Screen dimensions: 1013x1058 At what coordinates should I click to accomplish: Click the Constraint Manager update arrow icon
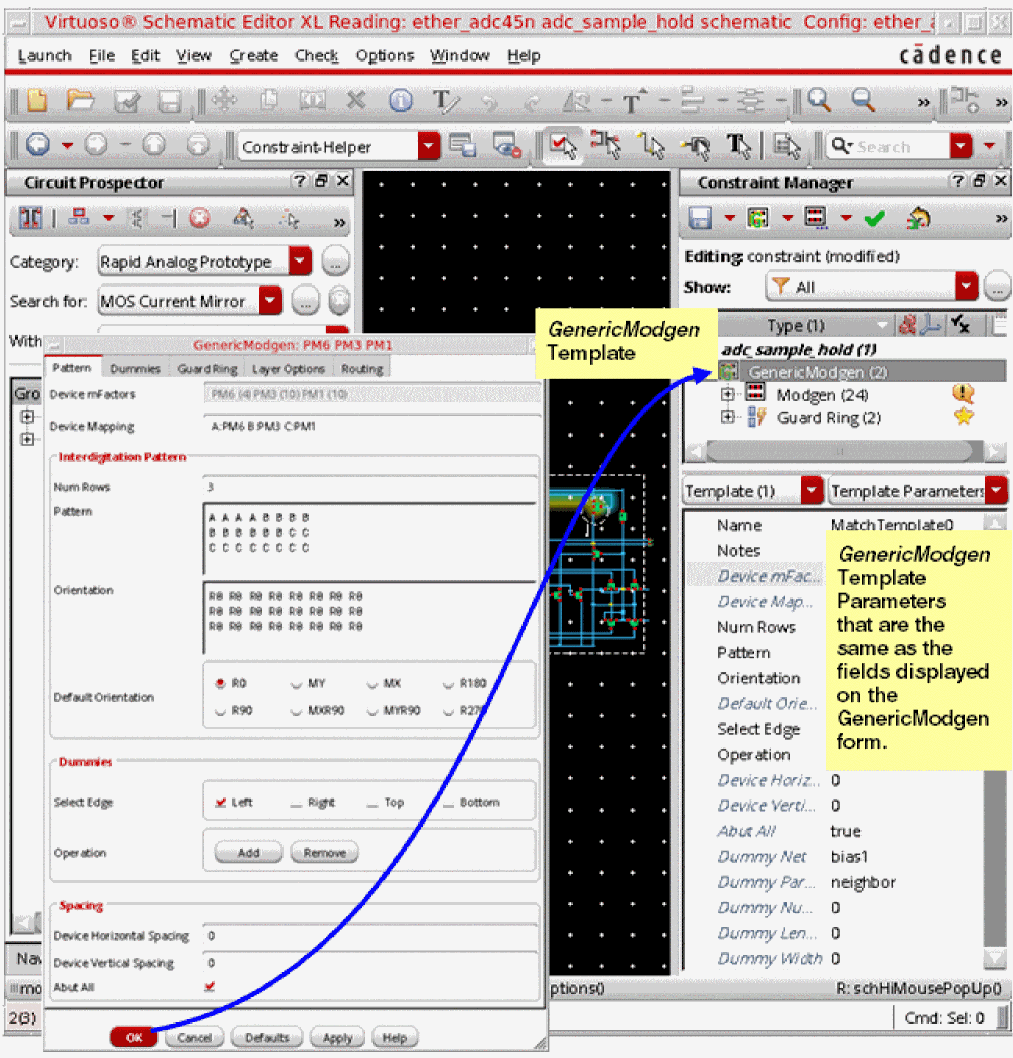919,217
